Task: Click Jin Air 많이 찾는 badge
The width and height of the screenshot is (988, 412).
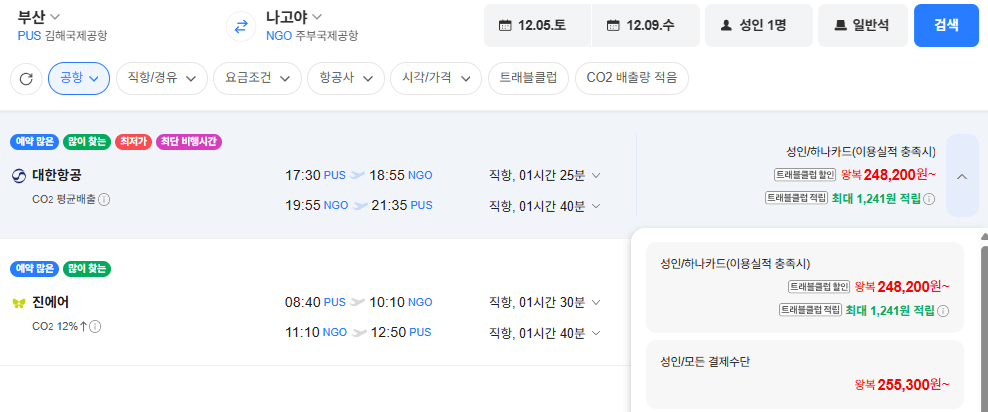Action: point(87,269)
